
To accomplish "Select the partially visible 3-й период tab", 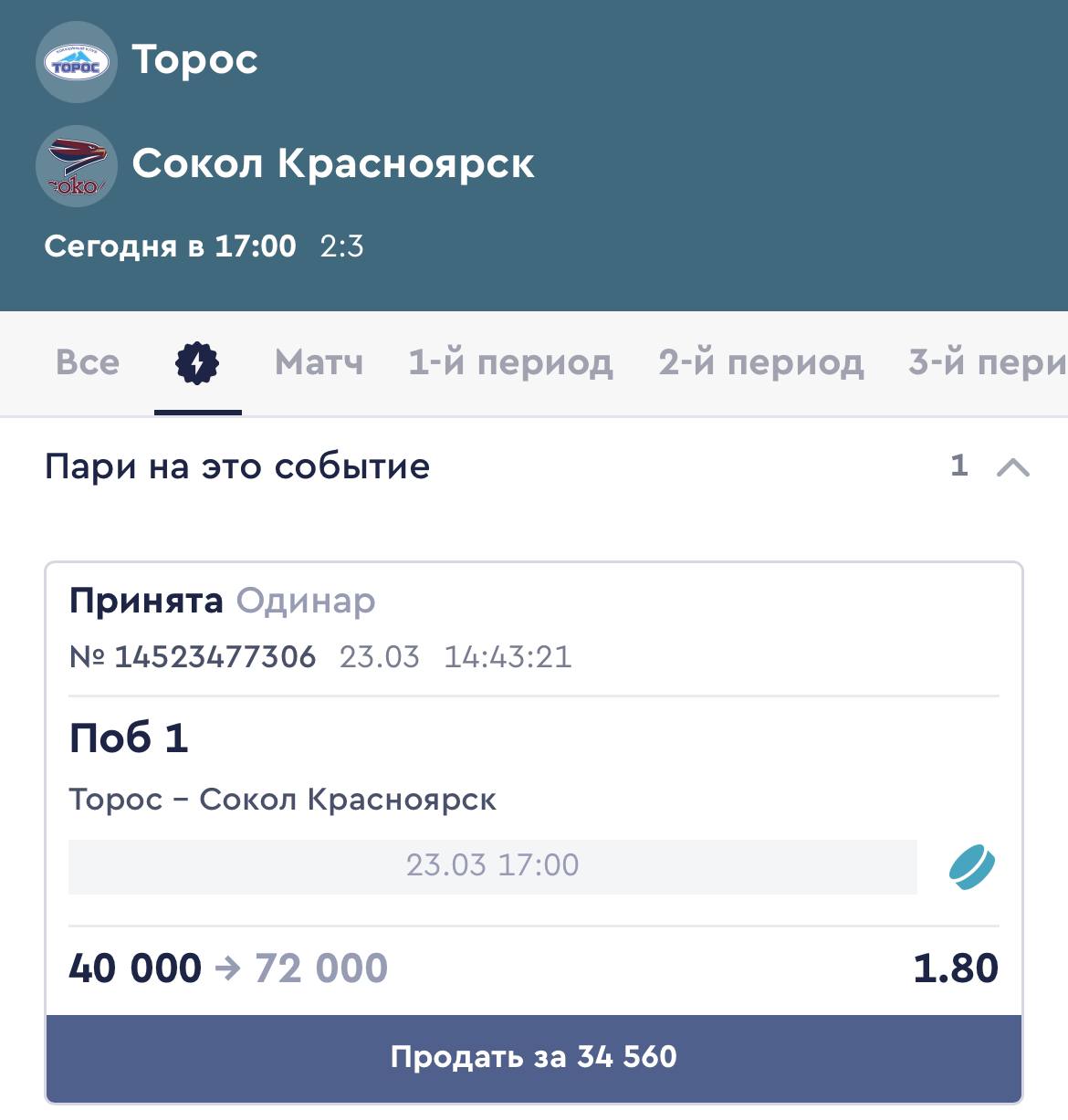I will 988,363.
